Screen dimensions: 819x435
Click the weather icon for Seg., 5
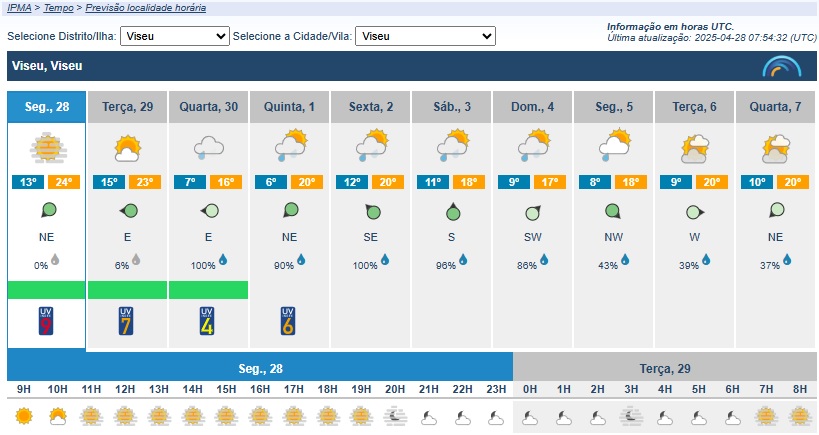tap(614, 146)
